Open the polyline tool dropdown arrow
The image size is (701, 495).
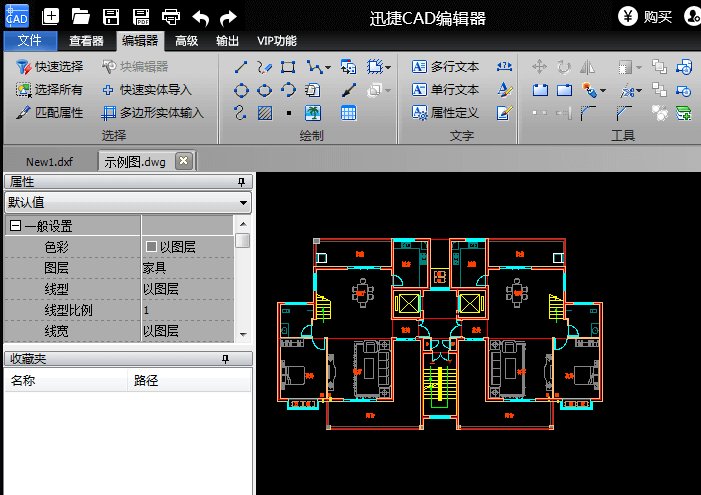328,68
